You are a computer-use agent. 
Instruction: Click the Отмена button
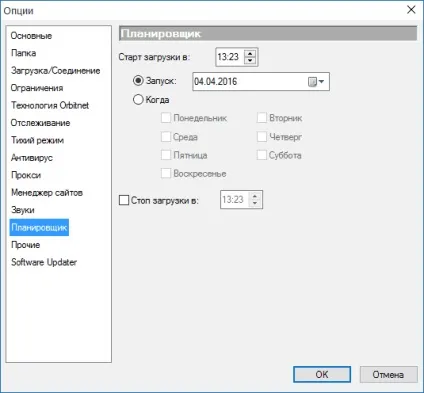point(388,374)
